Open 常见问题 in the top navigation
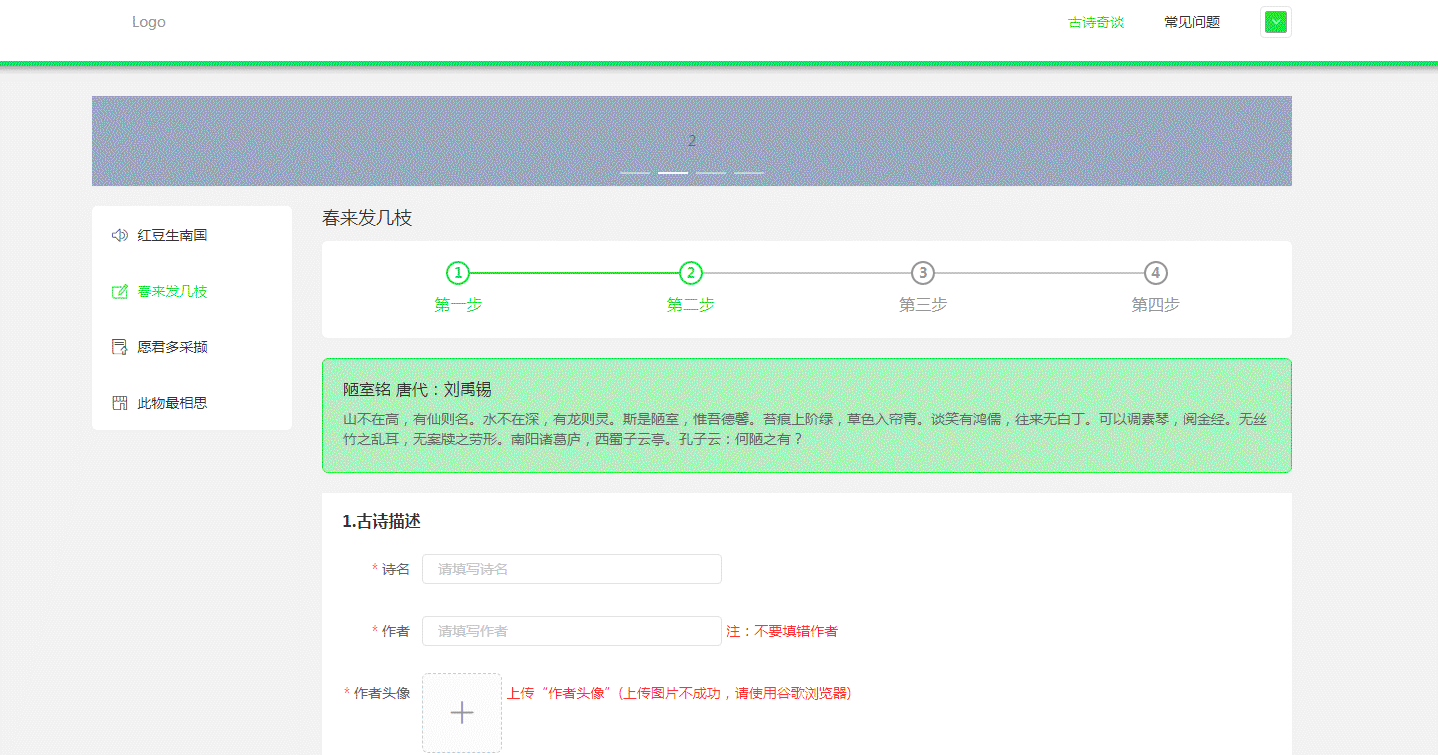 (1192, 22)
